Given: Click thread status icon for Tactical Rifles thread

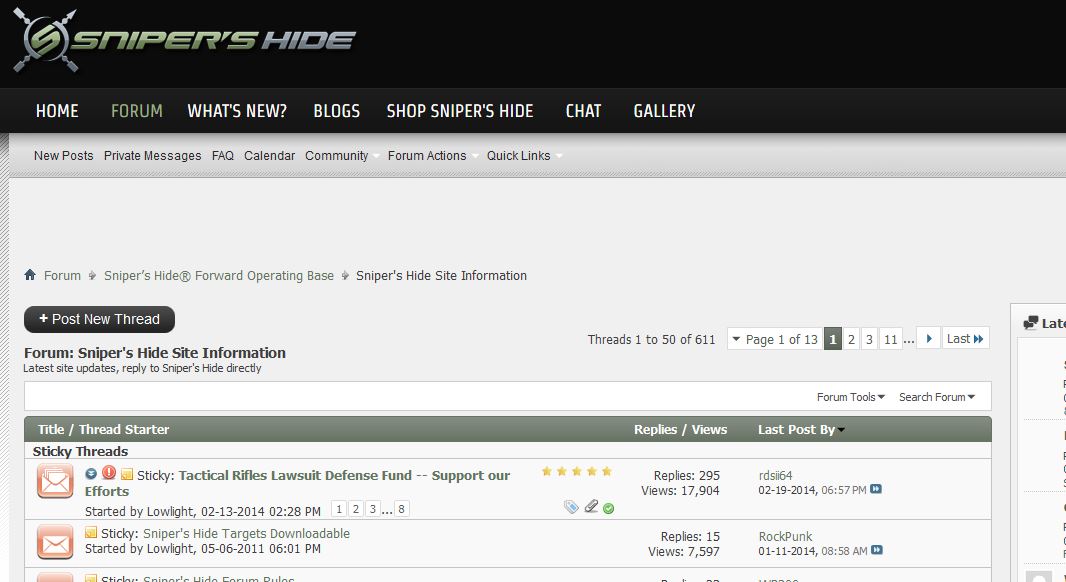Looking at the screenshot, I should point(55,481).
